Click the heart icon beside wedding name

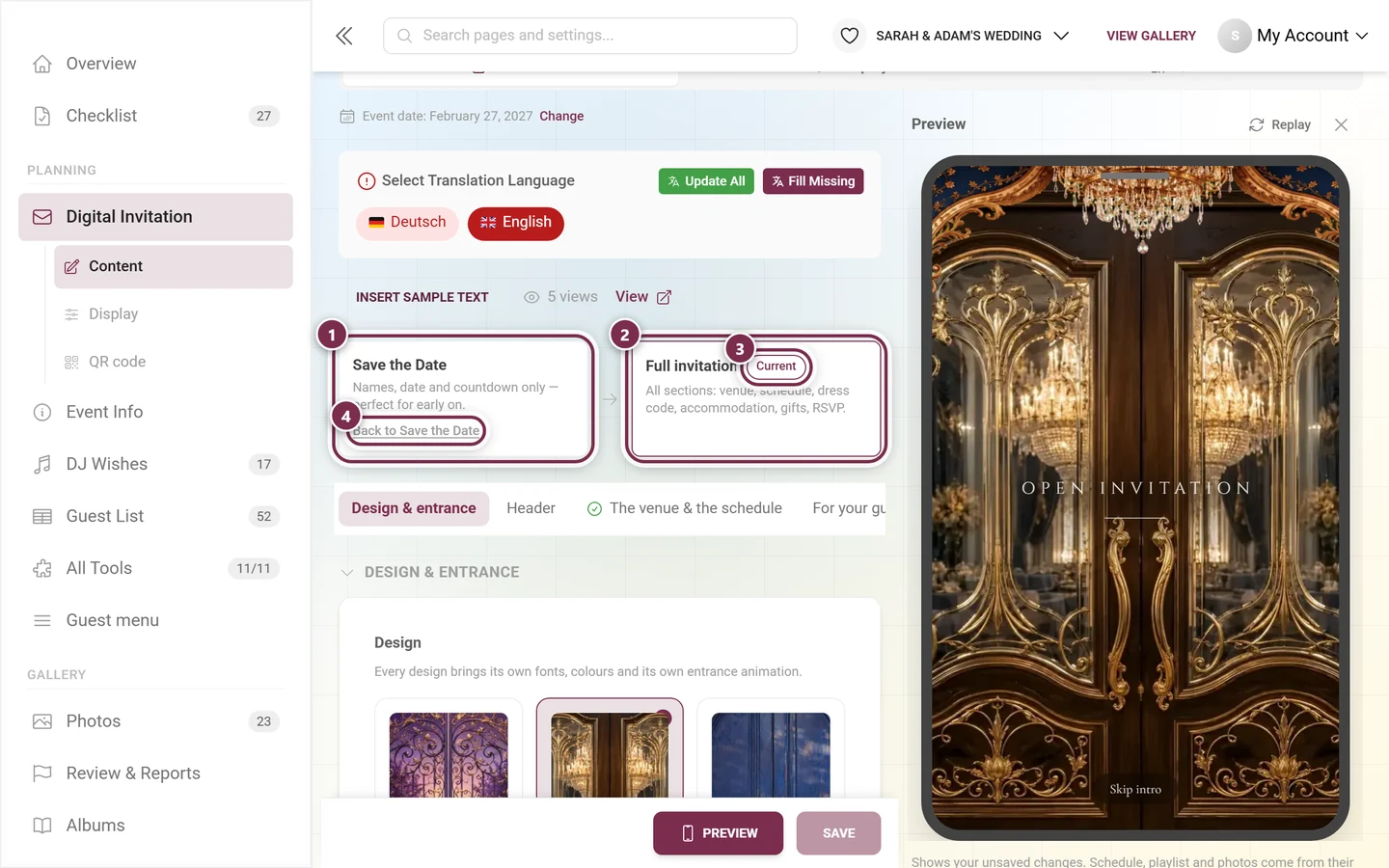(849, 36)
